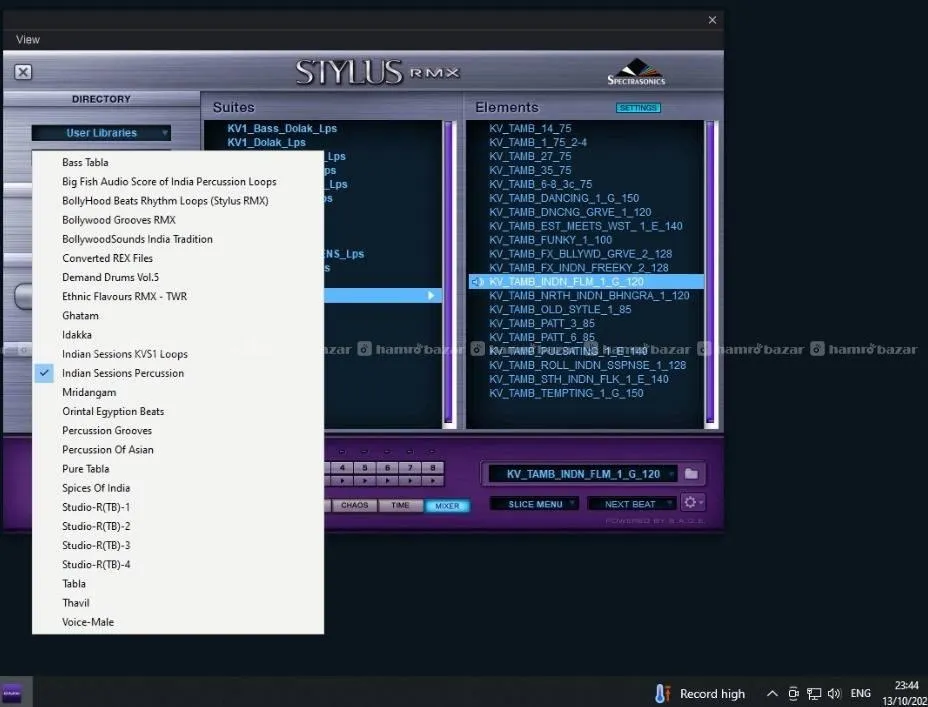
Task: Open the folder browser icon next to patch name
Action: [691, 474]
